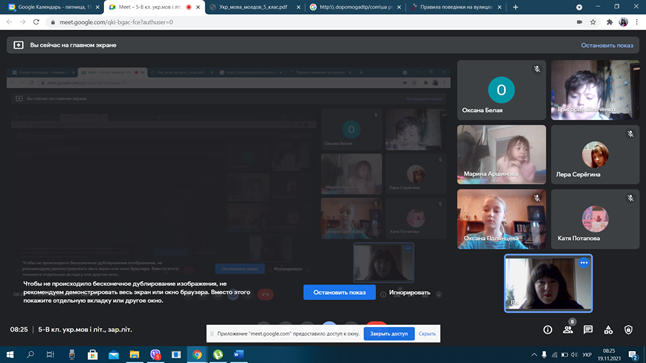Click the blue Остановить показ button

point(339,292)
